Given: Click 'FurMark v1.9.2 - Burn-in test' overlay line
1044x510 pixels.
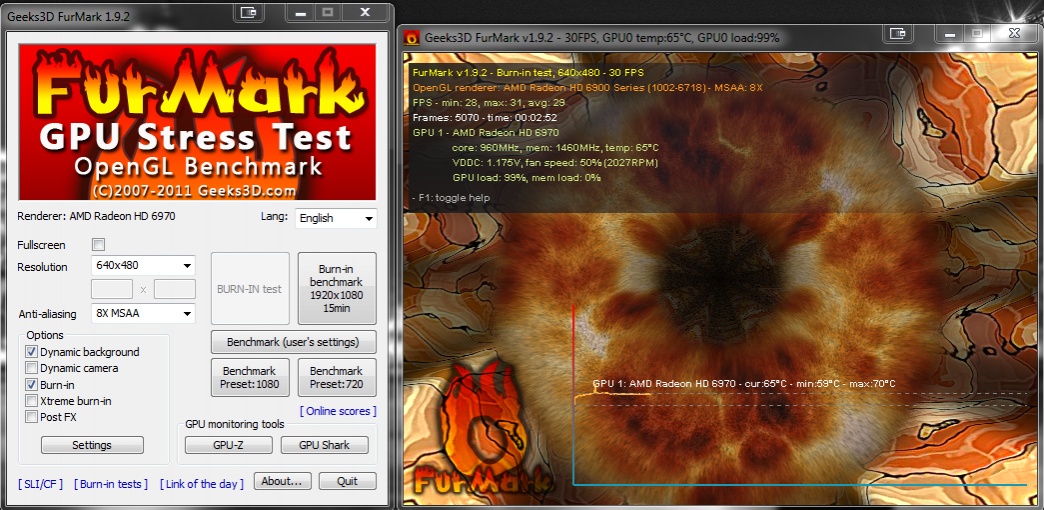Looking at the screenshot, I should pos(529,72).
